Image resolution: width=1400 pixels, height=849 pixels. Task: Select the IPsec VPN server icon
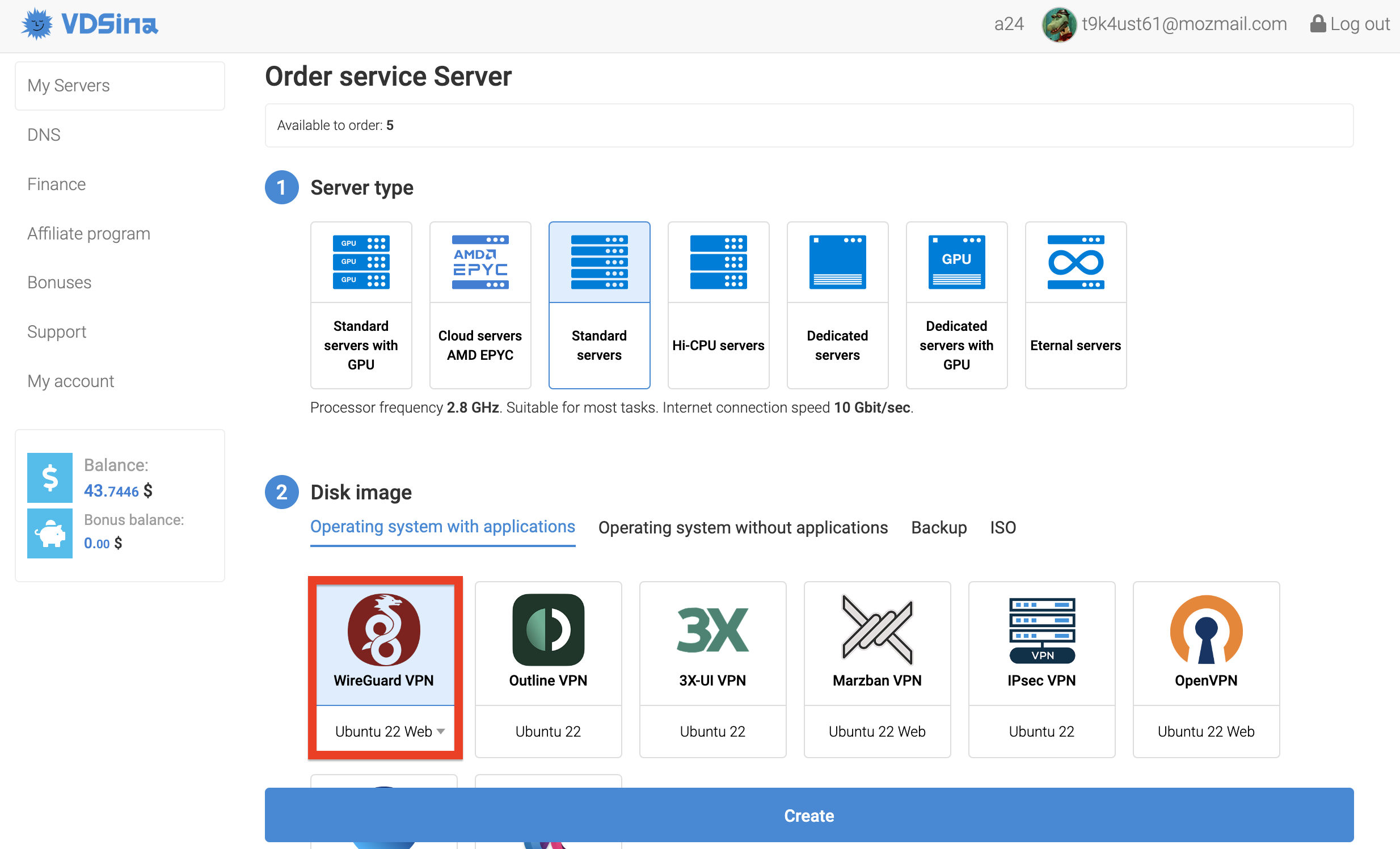pyautogui.click(x=1042, y=629)
